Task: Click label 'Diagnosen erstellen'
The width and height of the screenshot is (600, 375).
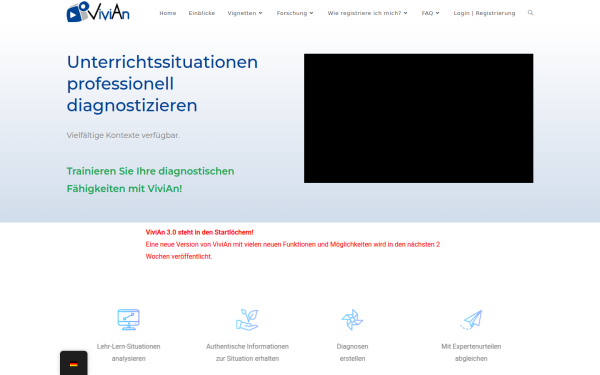Action: [x=352, y=352]
